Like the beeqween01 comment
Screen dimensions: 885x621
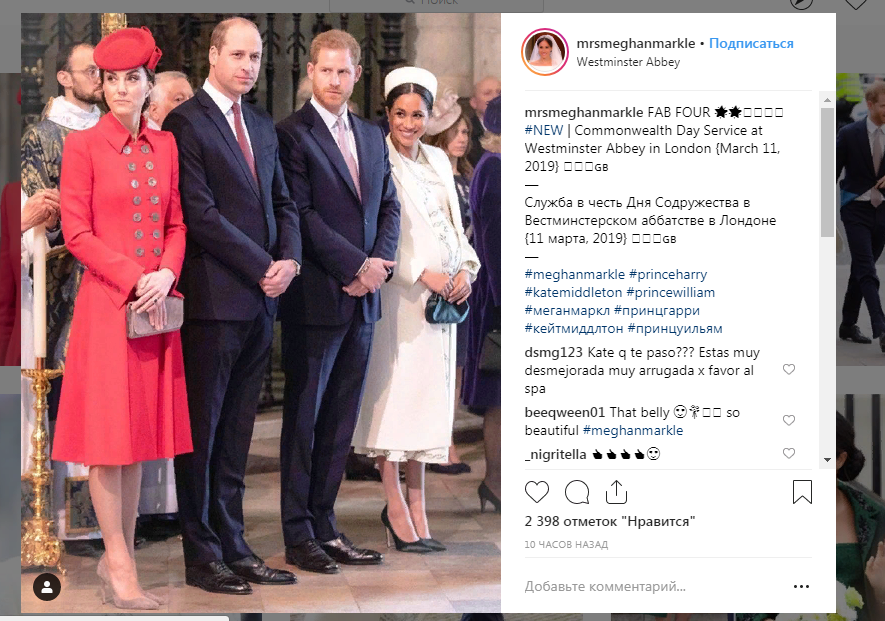(789, 420)
